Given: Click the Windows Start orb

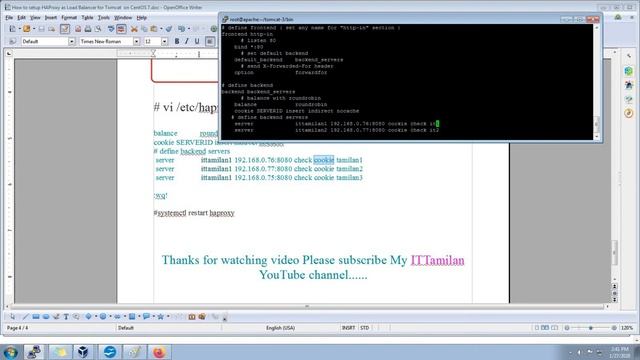Looking at the screenshot, I should pos(11,352).
